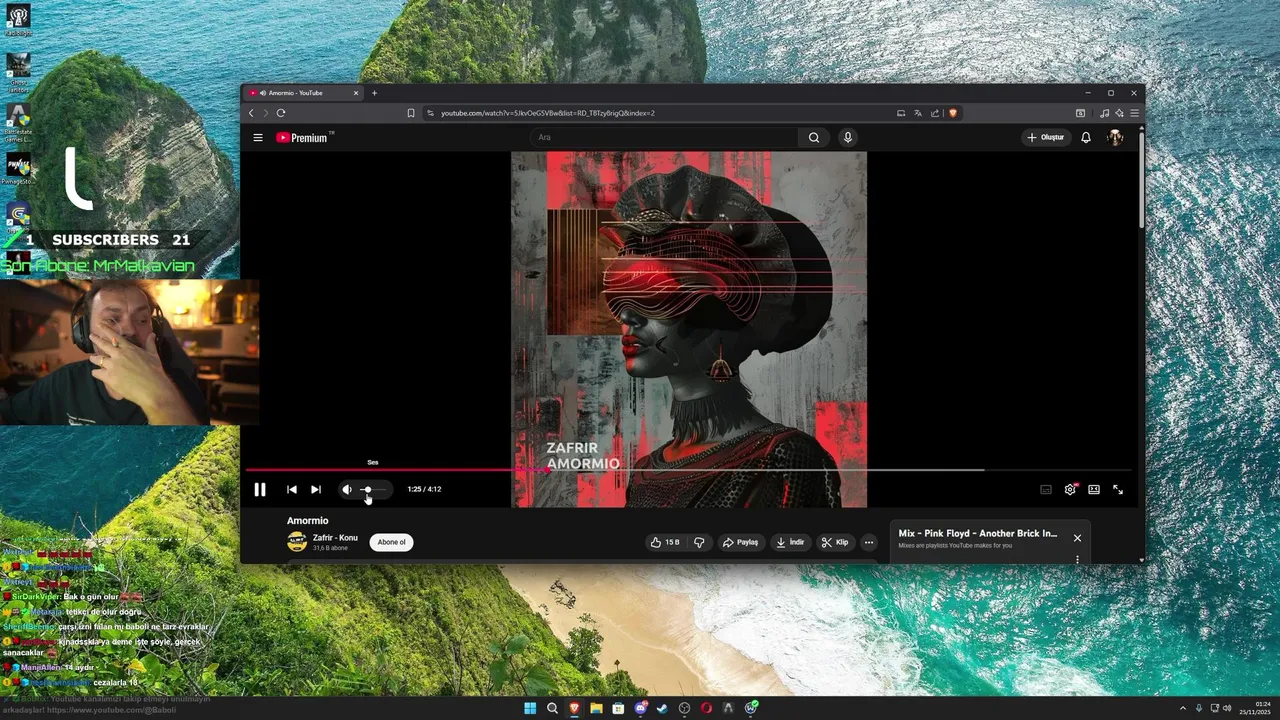Skip to the previous track

tap(292, 489)
